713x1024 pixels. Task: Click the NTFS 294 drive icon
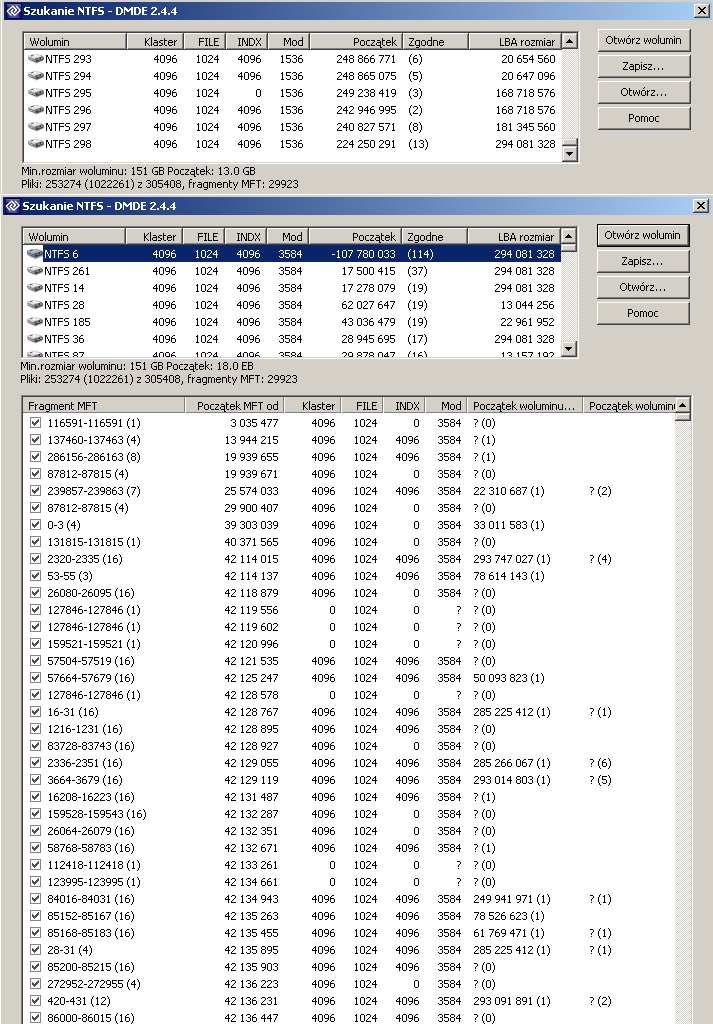[36, 76]
